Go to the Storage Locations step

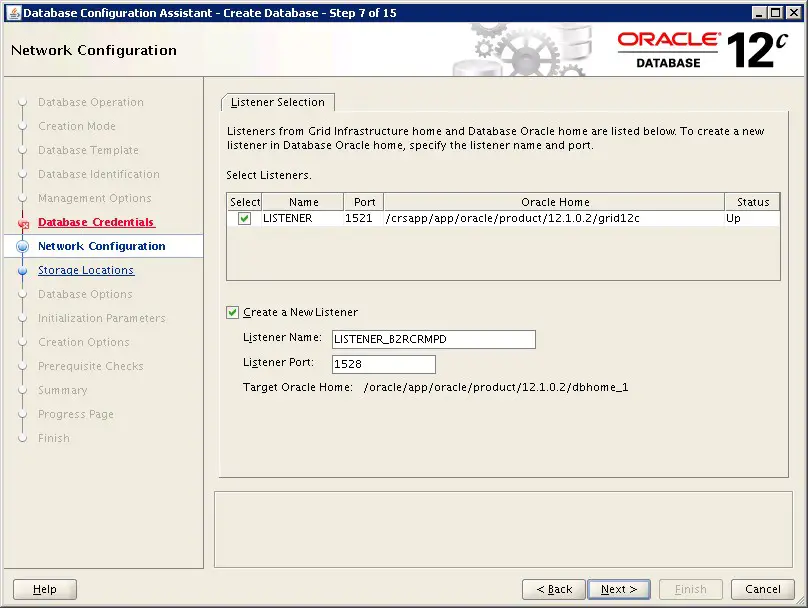coord(86,270)
